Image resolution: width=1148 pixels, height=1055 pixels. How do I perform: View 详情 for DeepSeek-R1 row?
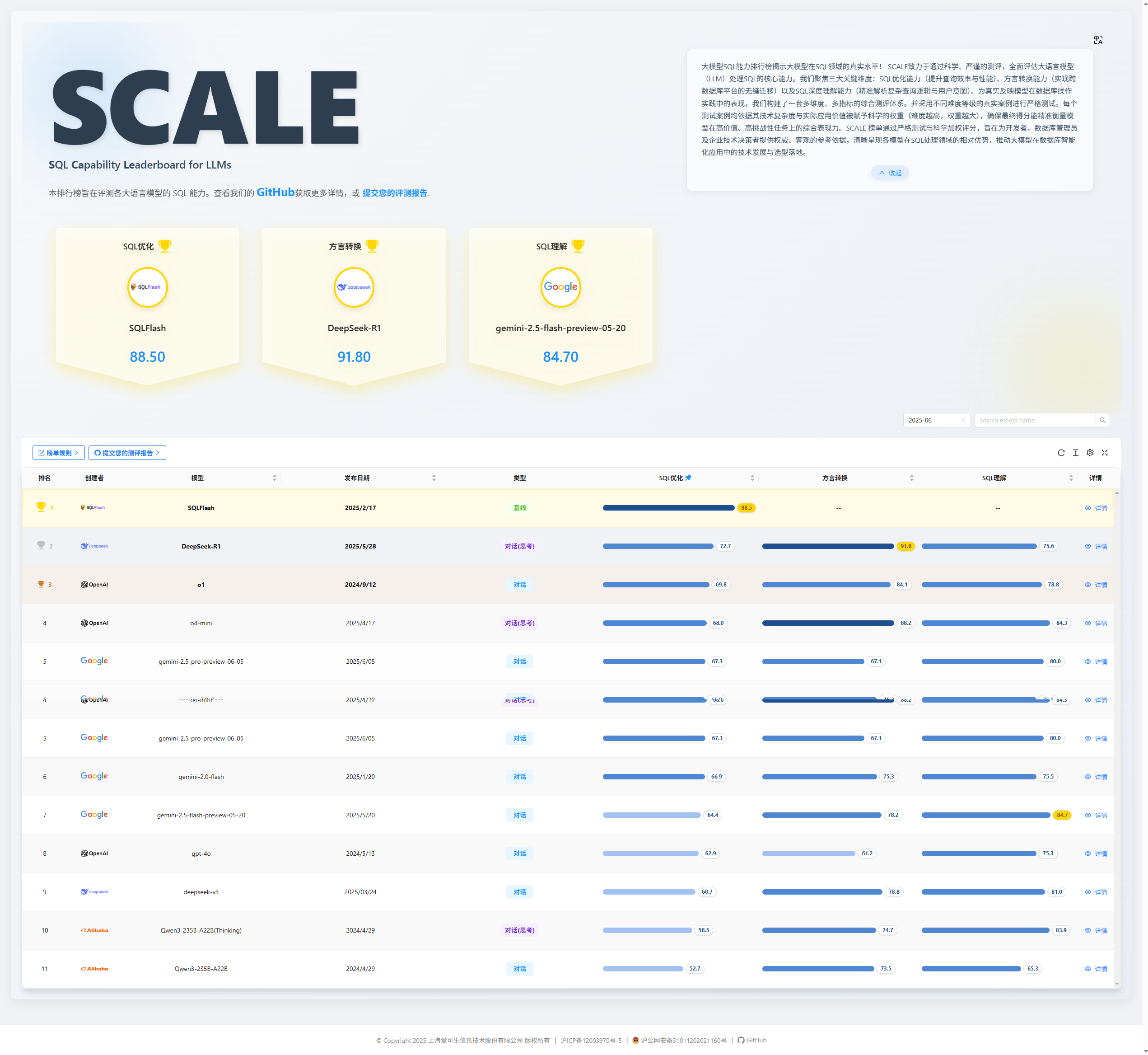[1096, 546]
